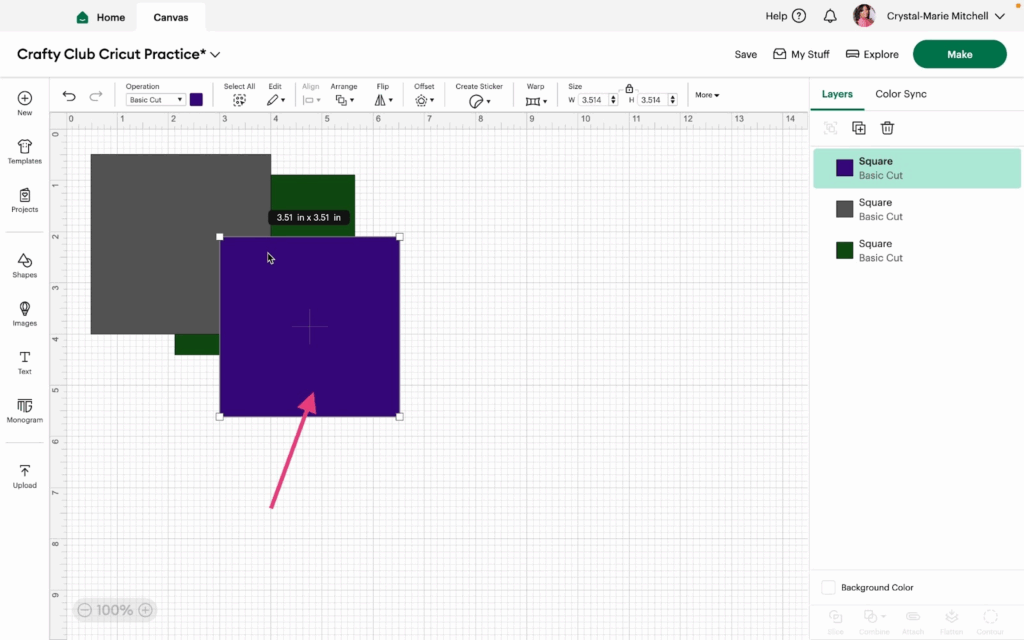Open the purple operation color swatch
This screenshot has height=640, width=1024.
(196, 100)
